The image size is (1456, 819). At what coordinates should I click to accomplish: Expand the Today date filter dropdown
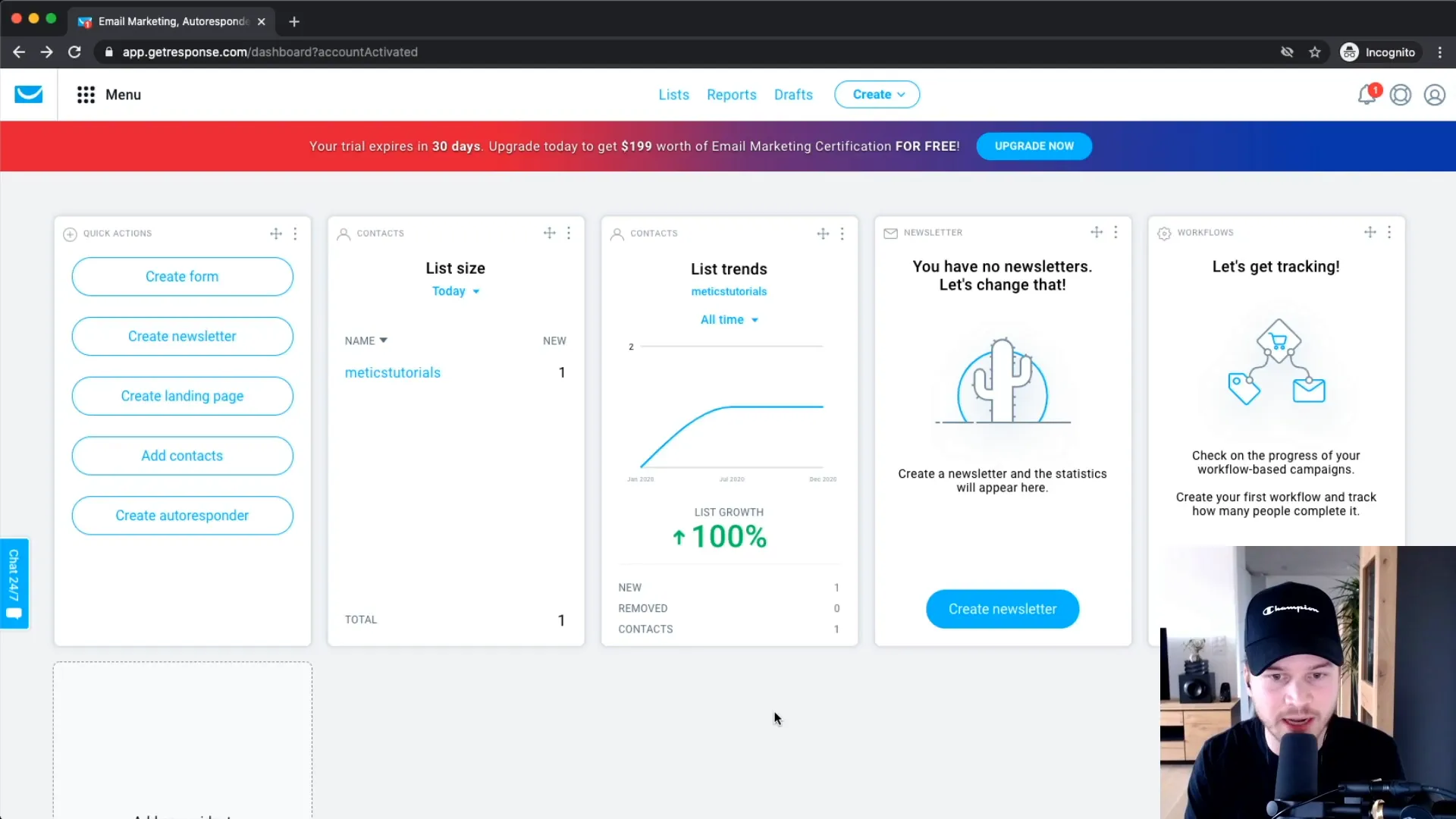pos(456,290)
